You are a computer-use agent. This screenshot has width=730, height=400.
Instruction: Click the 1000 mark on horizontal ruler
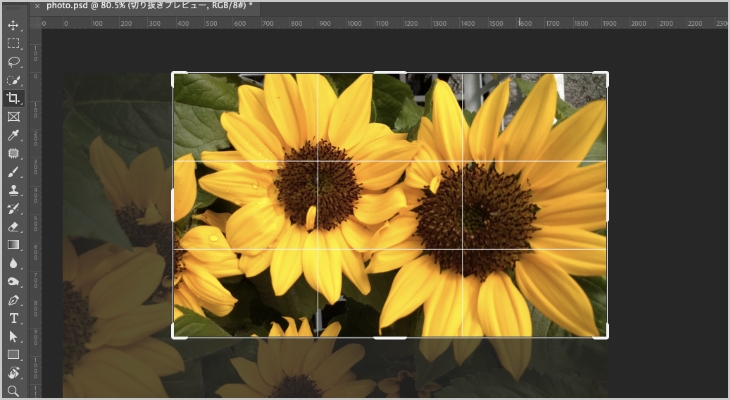click(x=354, y=23)
